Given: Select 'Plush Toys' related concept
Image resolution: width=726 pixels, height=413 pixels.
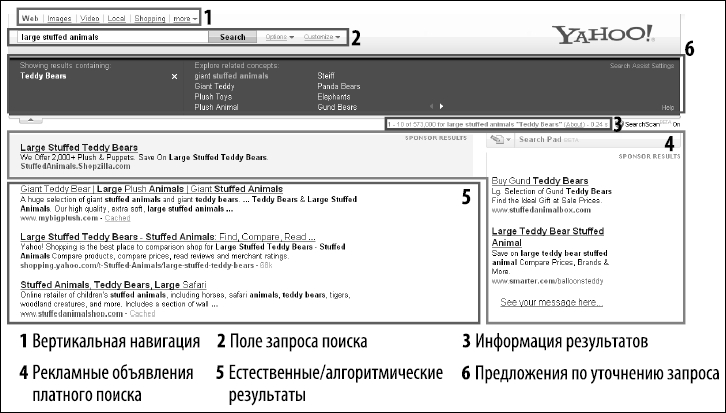Looking at the screenshot, I should click(213, 97).
